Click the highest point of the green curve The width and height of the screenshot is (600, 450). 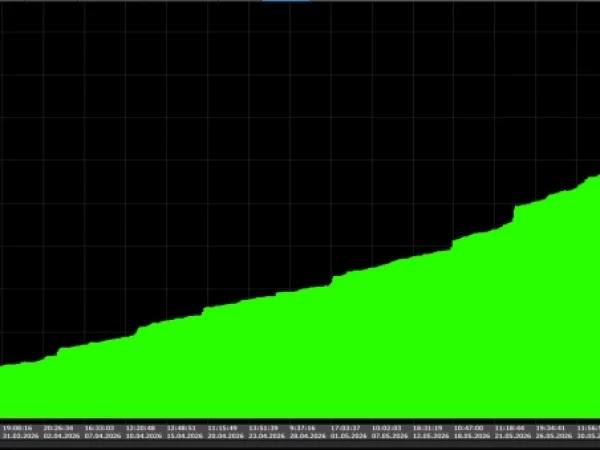pyautogui.click(x=596, y=176)
